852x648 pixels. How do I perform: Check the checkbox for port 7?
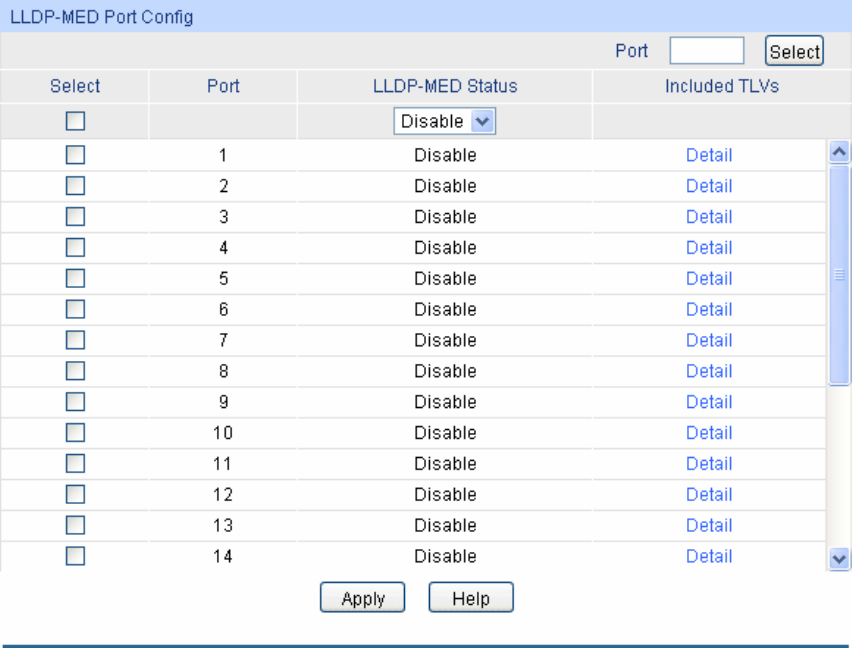(75, 340)
